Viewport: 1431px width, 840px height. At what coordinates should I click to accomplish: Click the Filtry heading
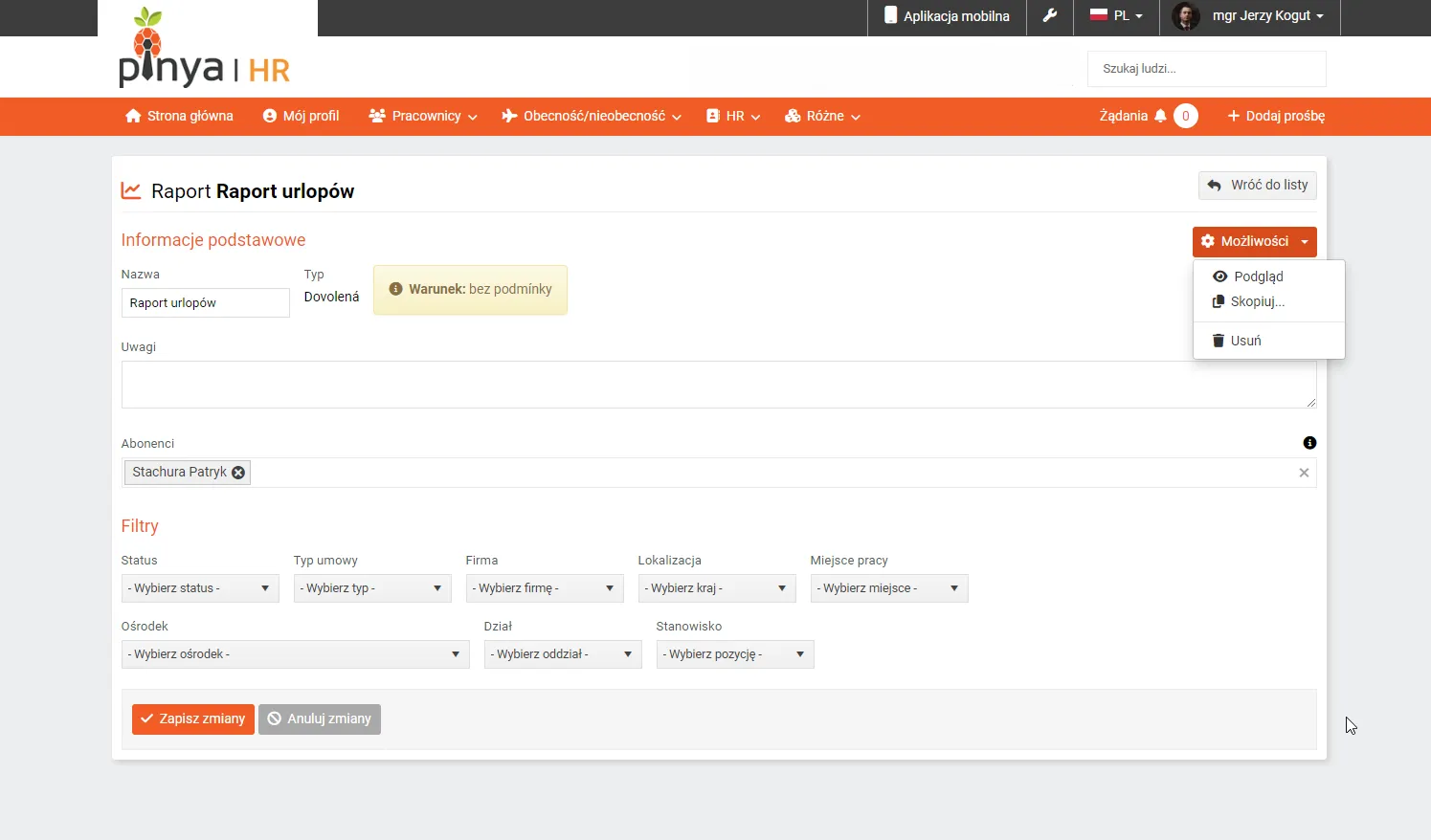[x=140, y=526]
